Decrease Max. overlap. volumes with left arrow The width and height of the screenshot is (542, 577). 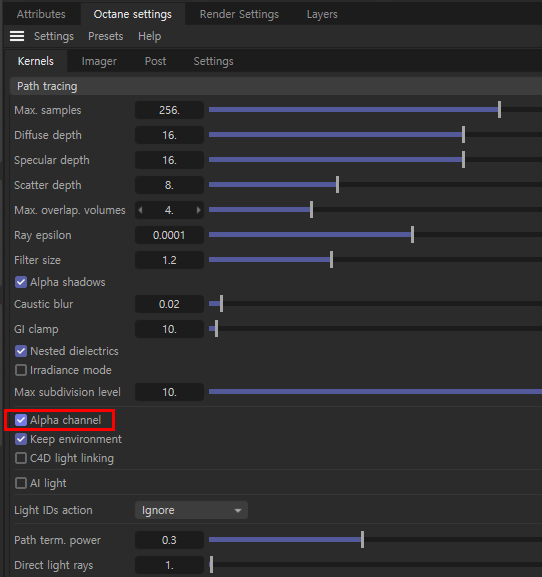coord(140,210)
